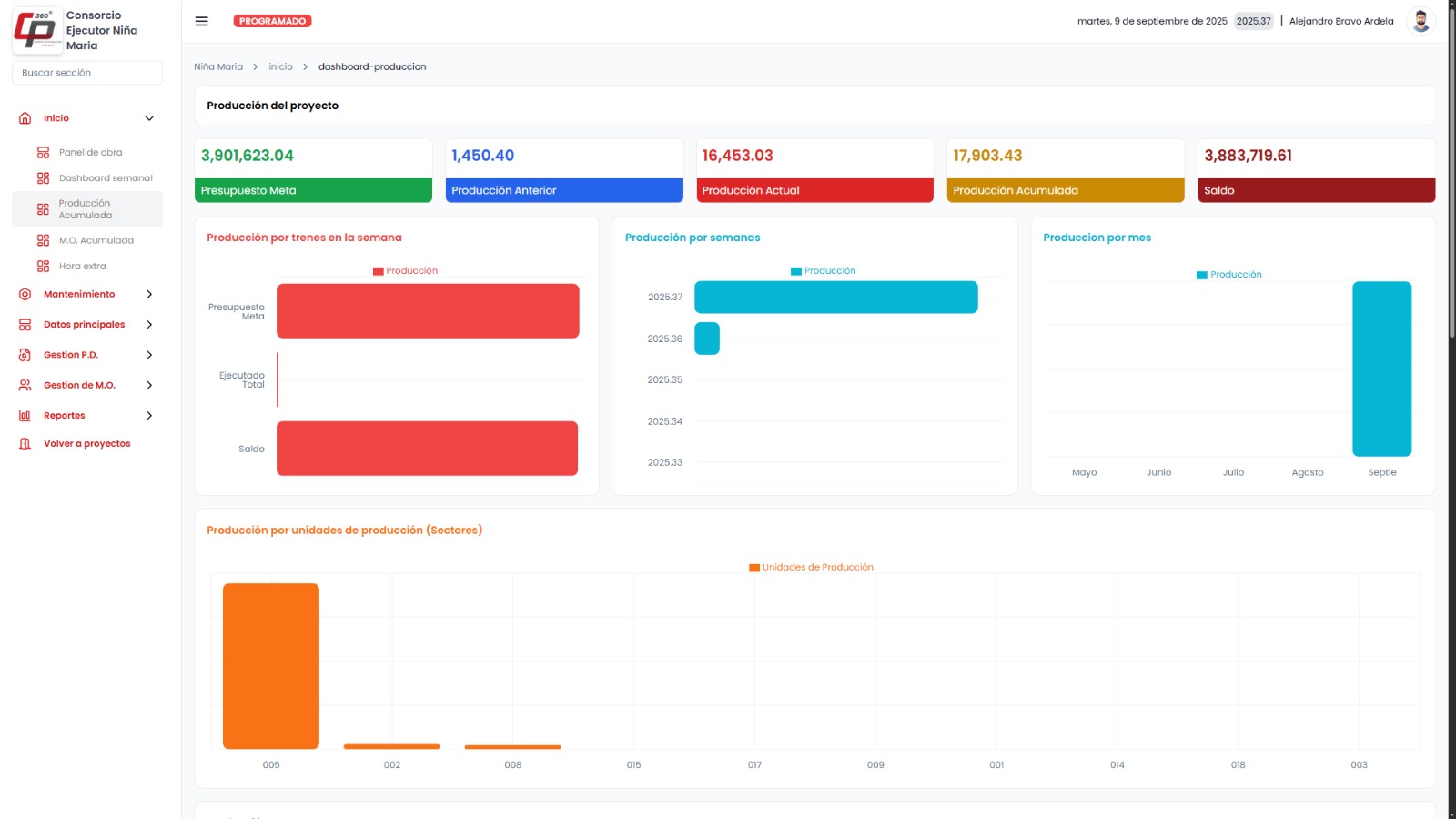Click the Buscar sección search field

click(x=87, y=73)
